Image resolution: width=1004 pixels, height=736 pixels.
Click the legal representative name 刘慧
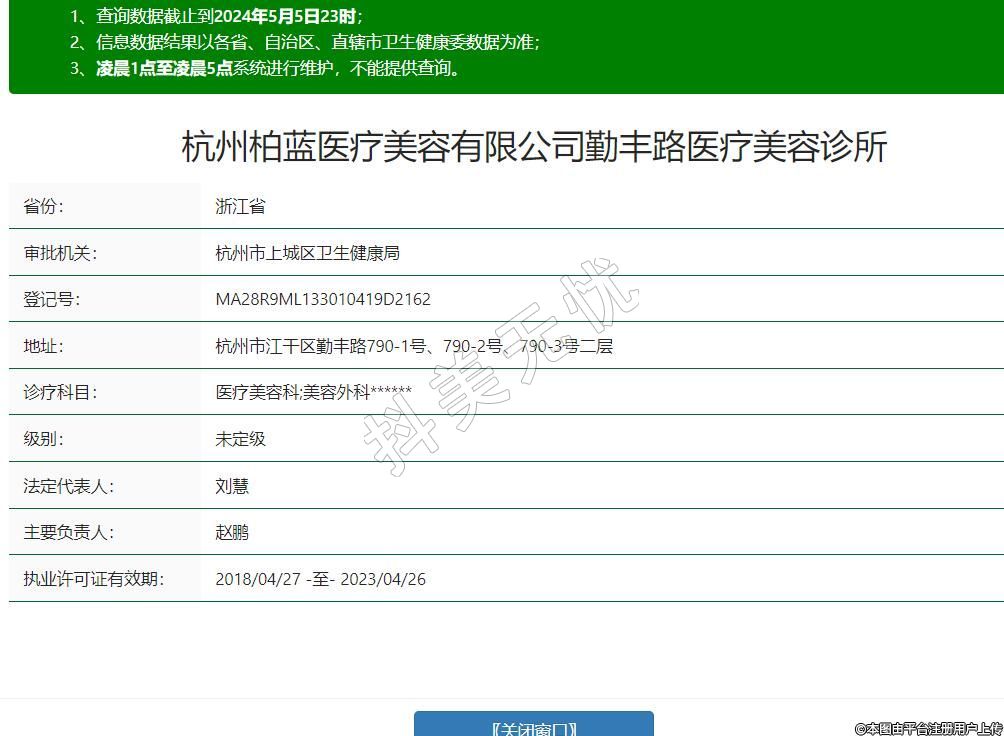point(232,486)
